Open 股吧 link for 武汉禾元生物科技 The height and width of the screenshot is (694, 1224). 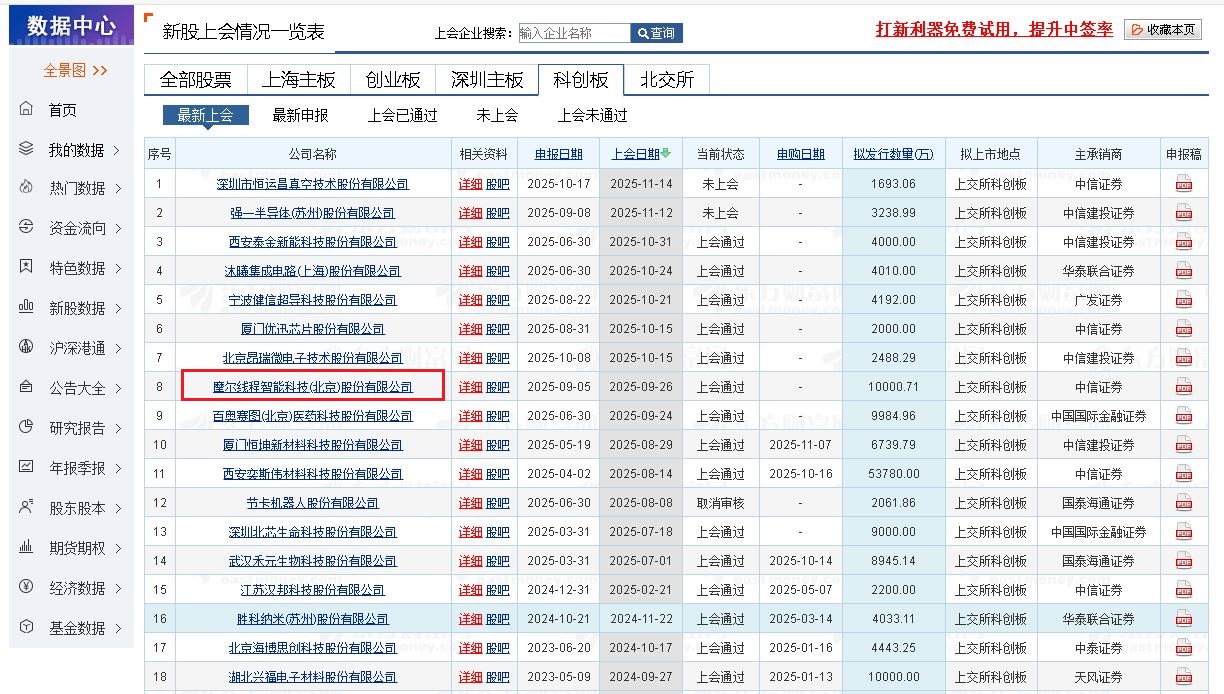[497, 561]
